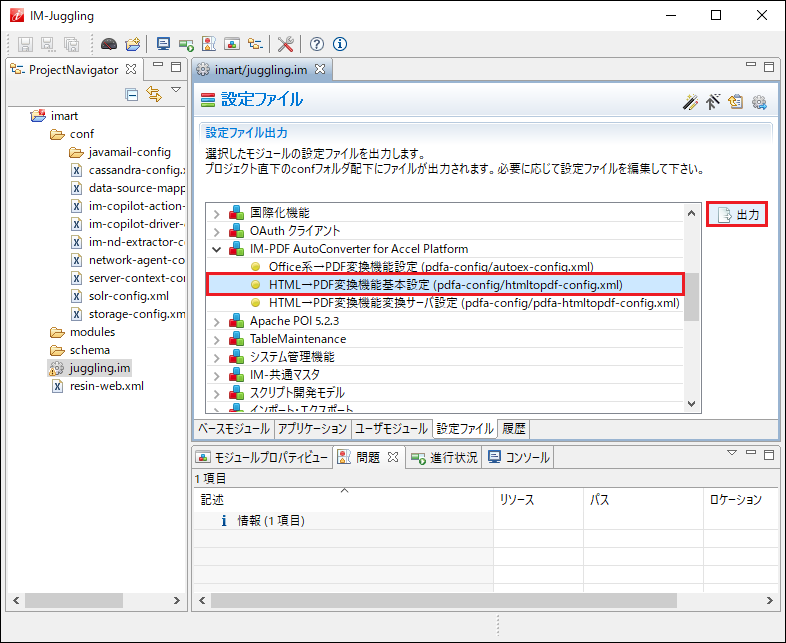
Task: Click the Save icon in toolbar
Action: [25, 44]
